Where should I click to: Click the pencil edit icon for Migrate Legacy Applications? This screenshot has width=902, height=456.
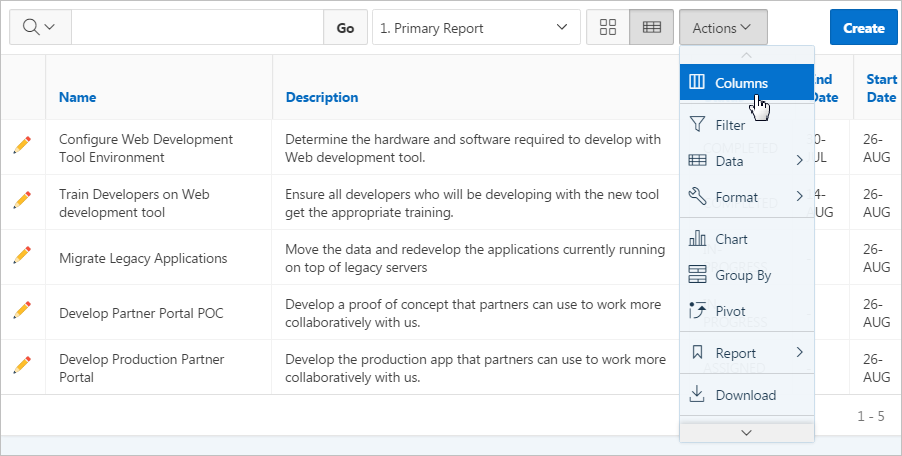[x=22, y=256]
